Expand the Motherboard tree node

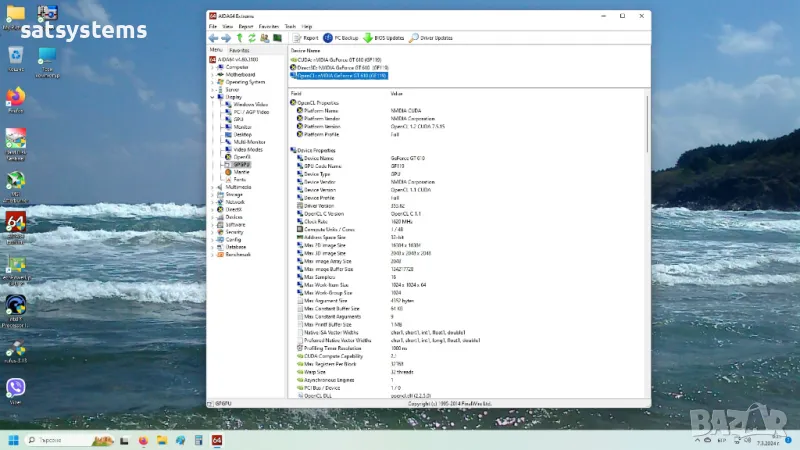click(212, 74)
